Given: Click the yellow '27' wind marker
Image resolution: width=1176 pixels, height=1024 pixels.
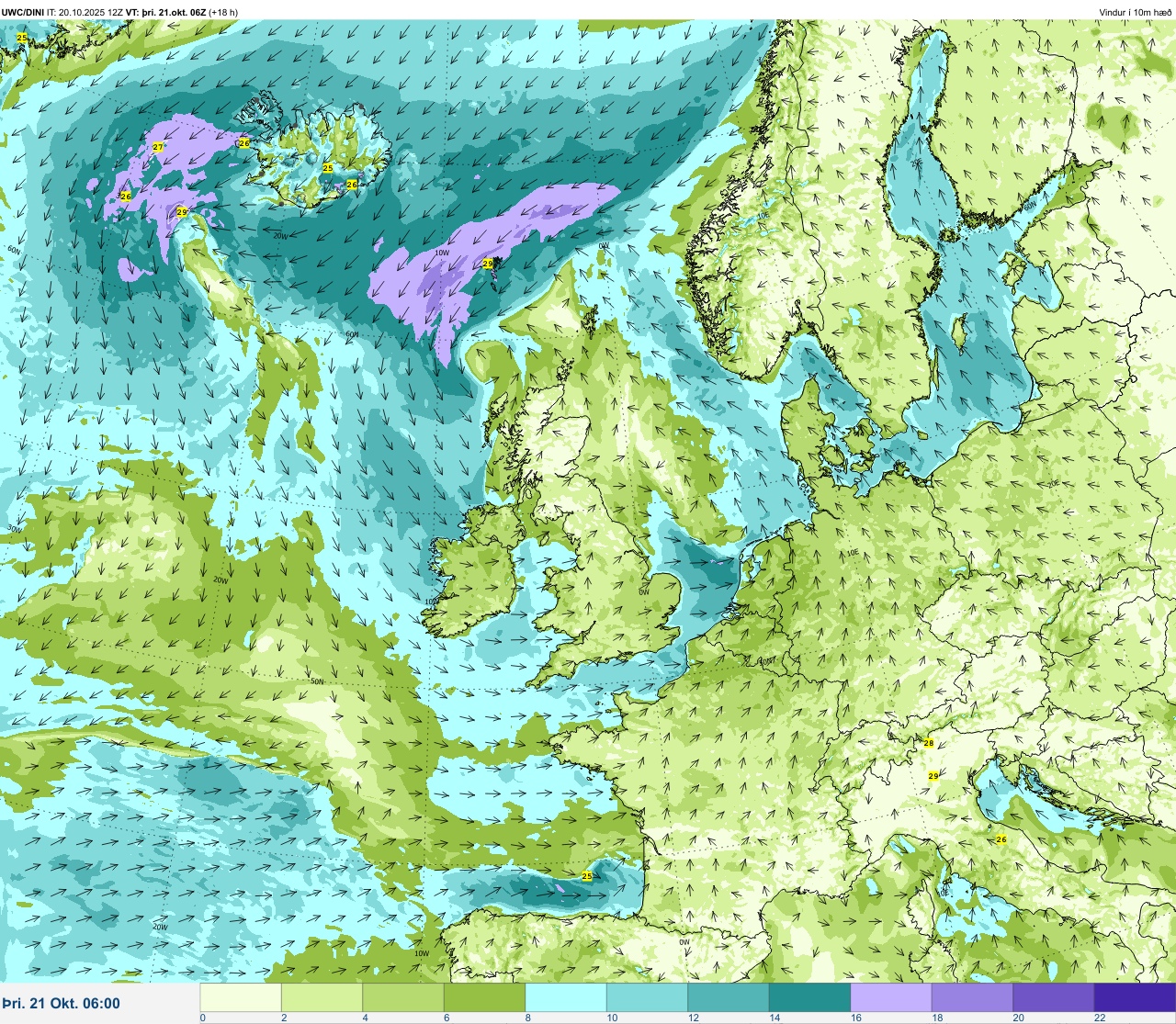Looking at the screenshot, I should [x=158, y=147].
